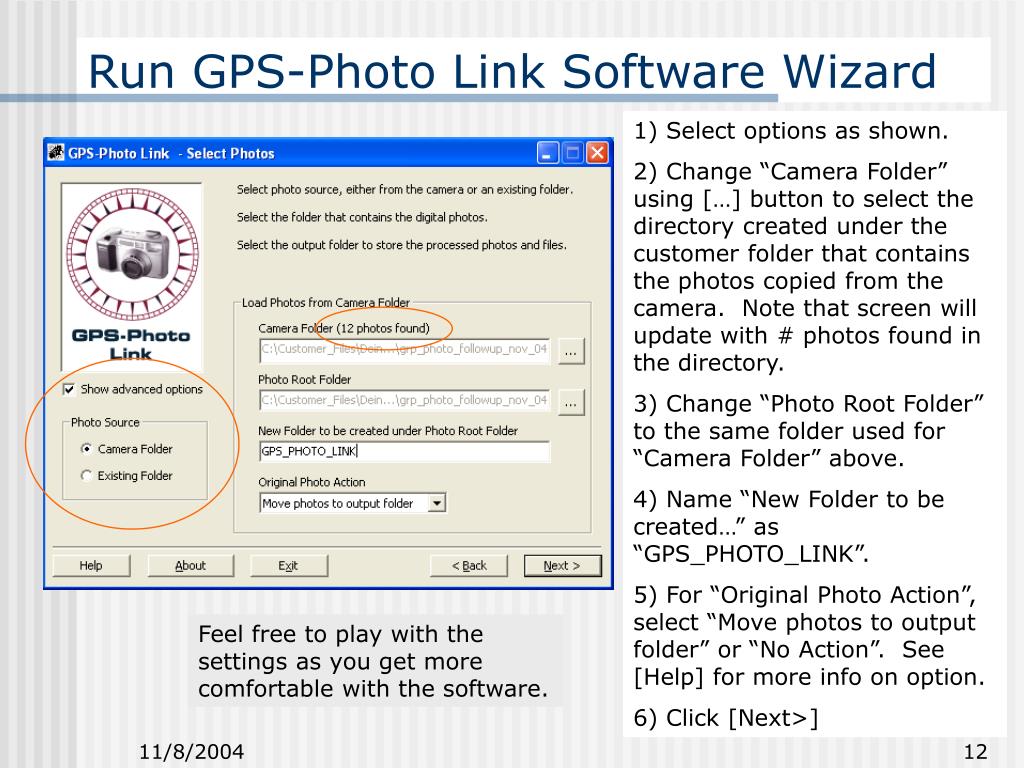
Task: Click the slide page number 12
Action: (x=975, y=752)
